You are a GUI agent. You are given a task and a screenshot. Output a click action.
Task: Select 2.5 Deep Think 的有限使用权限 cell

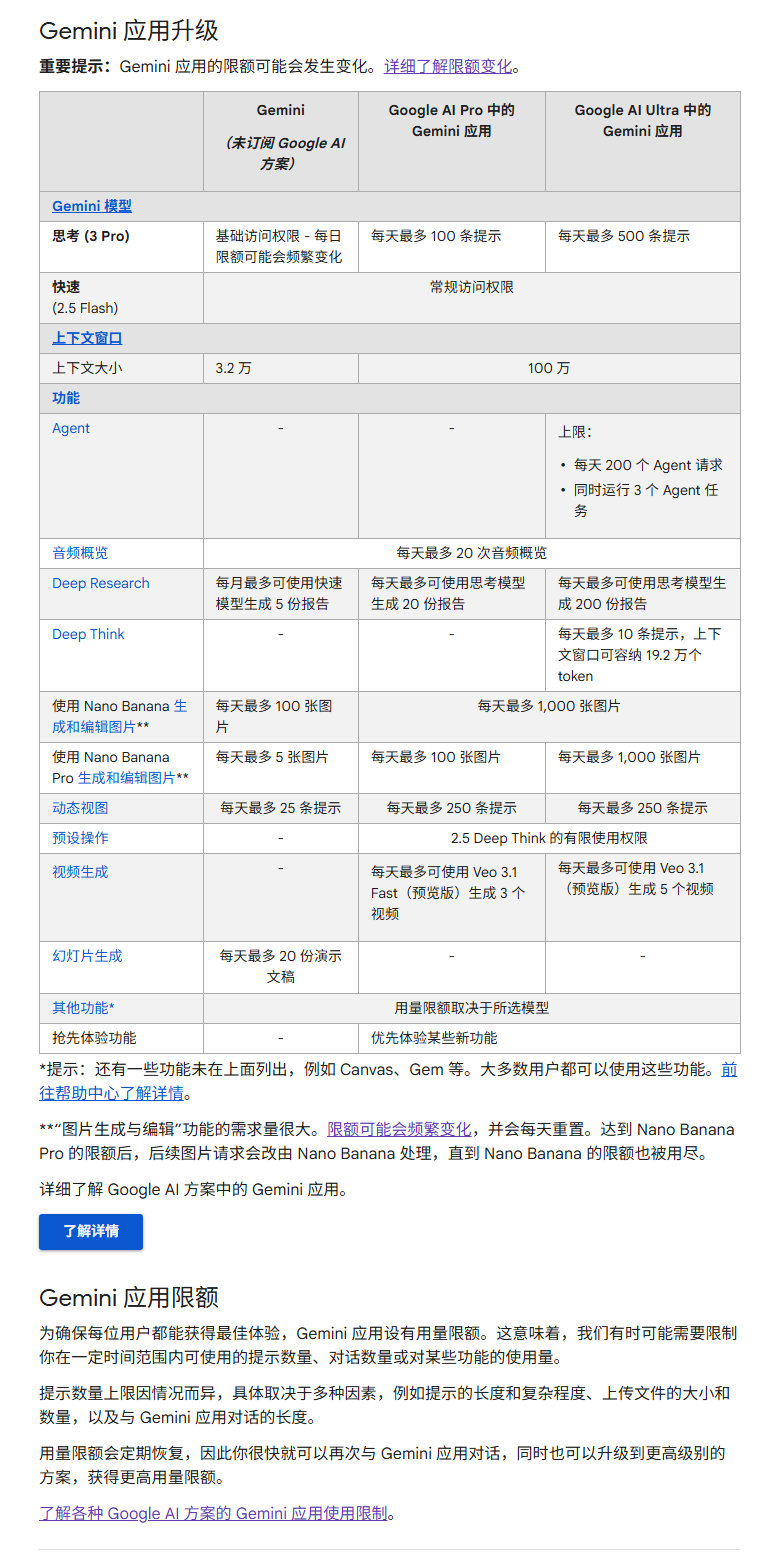(549, 838)
